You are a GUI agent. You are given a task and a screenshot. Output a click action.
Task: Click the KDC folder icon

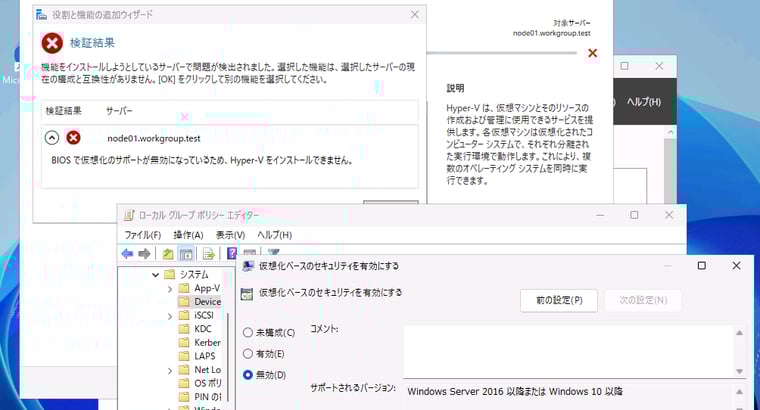click(184, 329)
